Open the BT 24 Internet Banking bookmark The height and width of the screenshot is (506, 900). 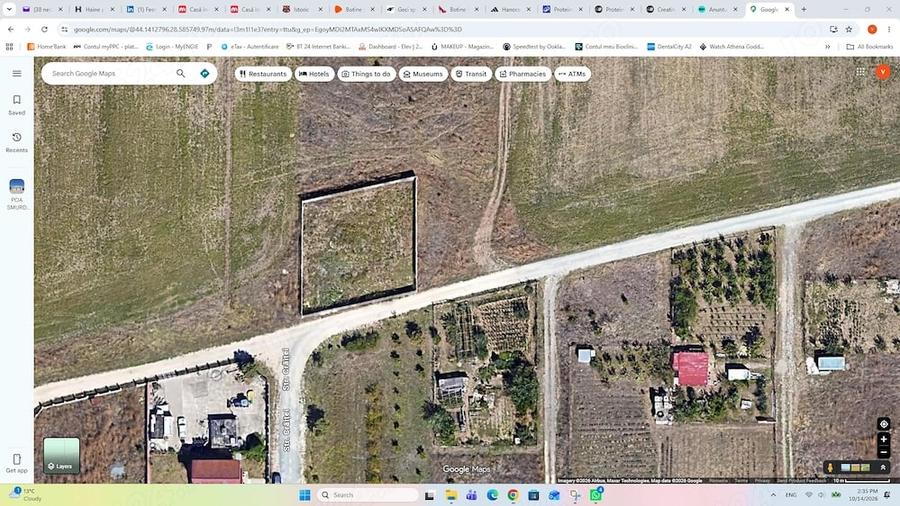[x=318, y=46]
